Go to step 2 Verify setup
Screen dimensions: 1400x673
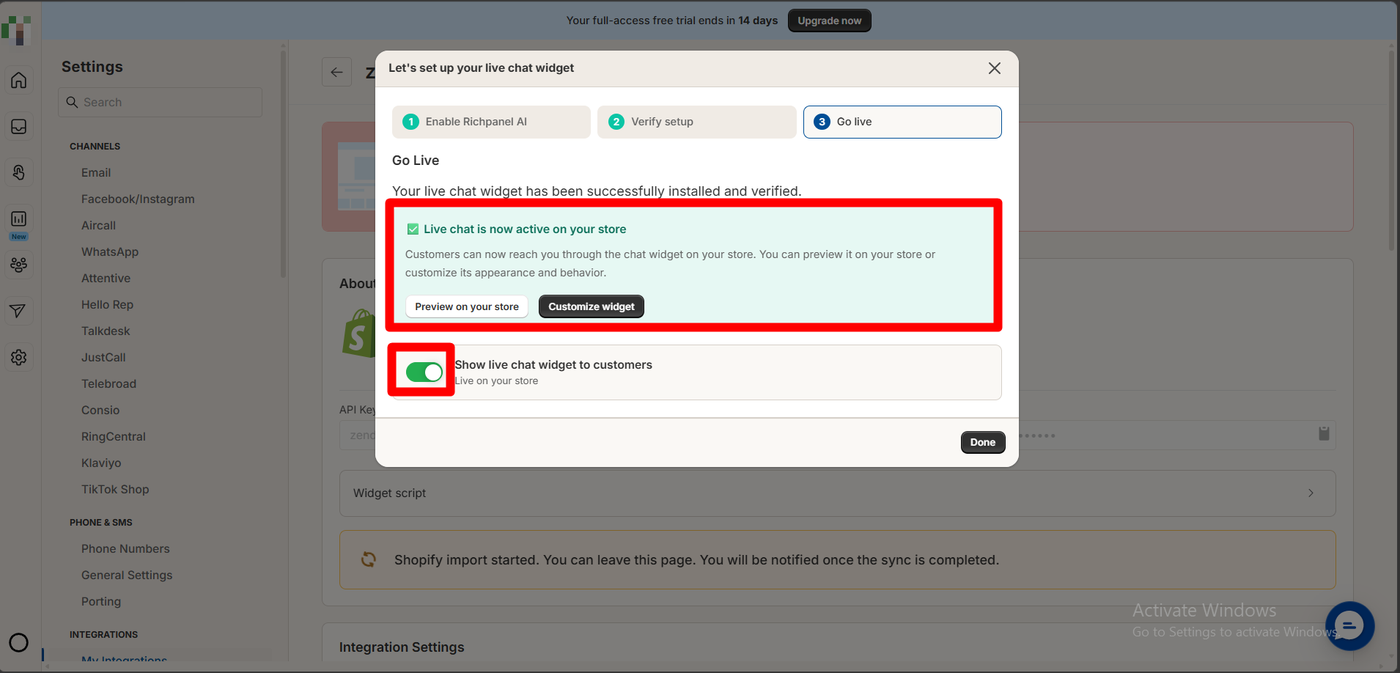696,122
